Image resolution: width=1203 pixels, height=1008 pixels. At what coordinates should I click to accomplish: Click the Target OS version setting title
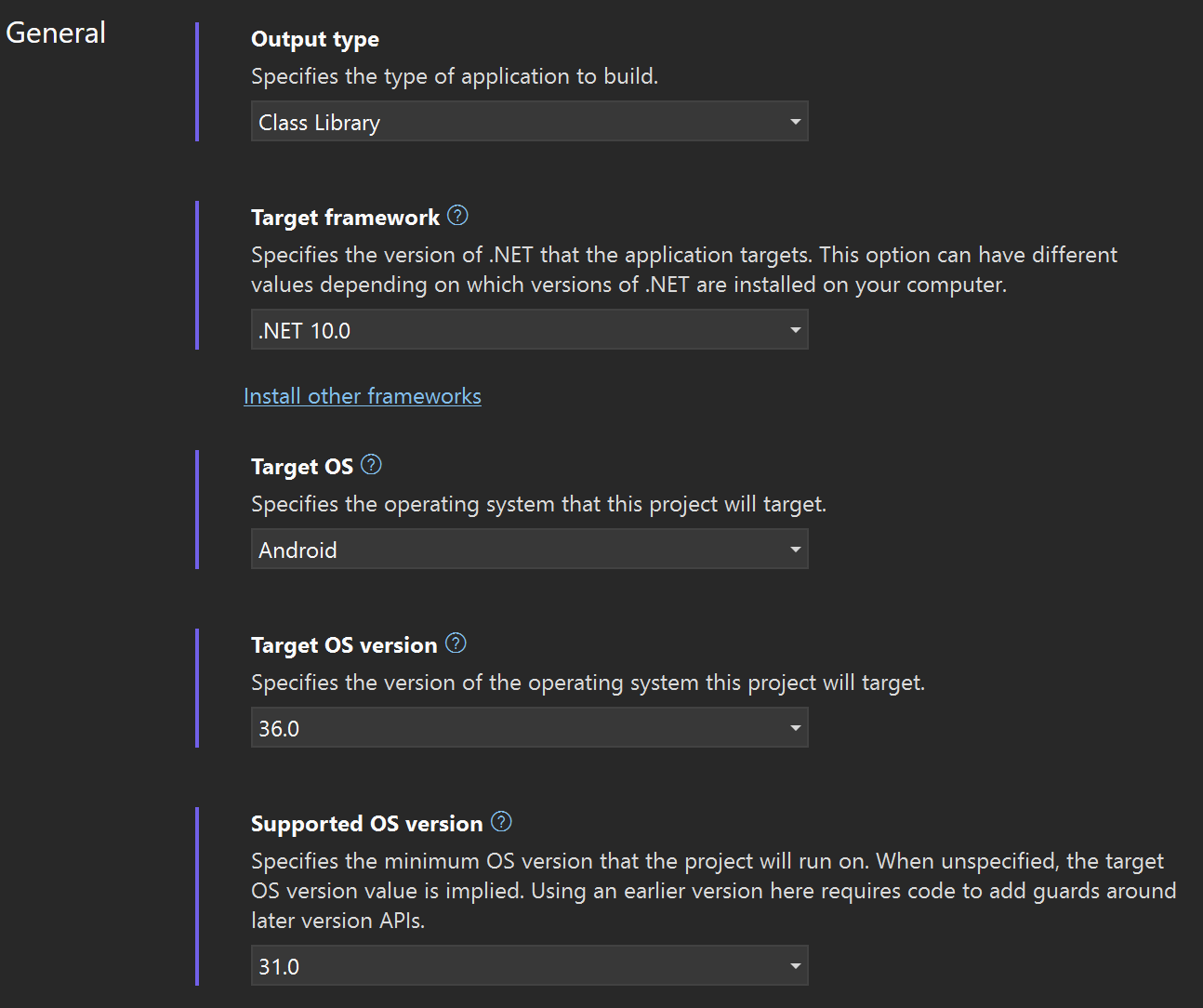coord(344,645)
